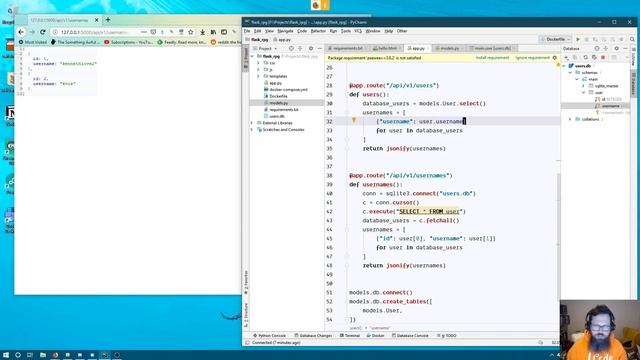The height and width of the screenshot is (360, 640).
Task: Open the TODO tool window
Action: (447, 336)
